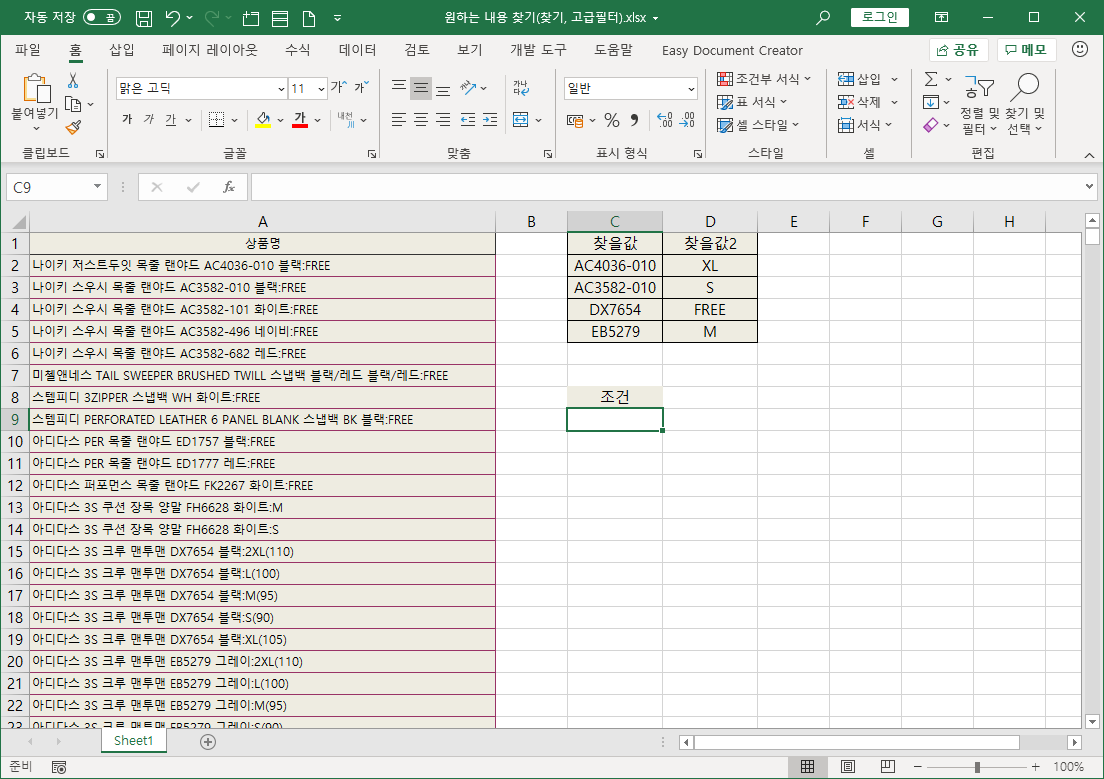1104x779 pixels.
Task: Click the insert function fx icon
Action: pos(229,187)
